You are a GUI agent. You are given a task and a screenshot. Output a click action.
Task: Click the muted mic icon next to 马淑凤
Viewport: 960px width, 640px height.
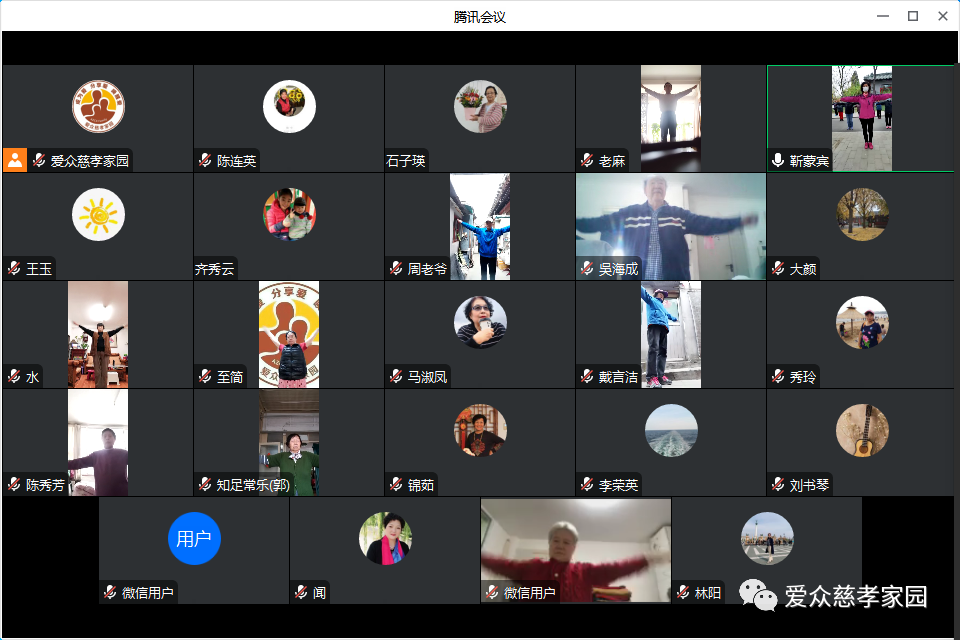396,377
